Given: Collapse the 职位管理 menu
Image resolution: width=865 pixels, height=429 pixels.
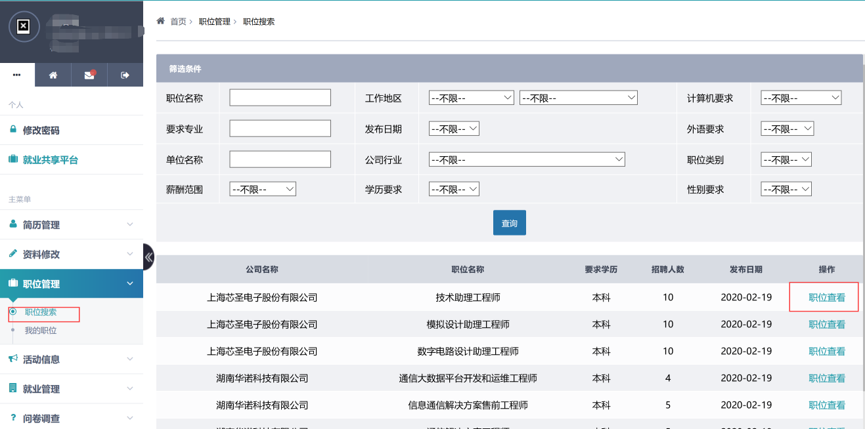Looking at the screenshot, I should coord(70,284).
